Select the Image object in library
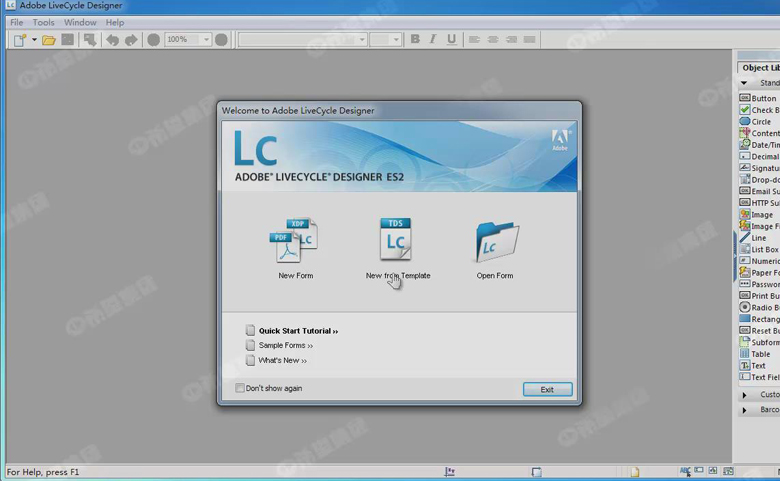This screenshot has height=481, width=780. (x=760, y=214)
